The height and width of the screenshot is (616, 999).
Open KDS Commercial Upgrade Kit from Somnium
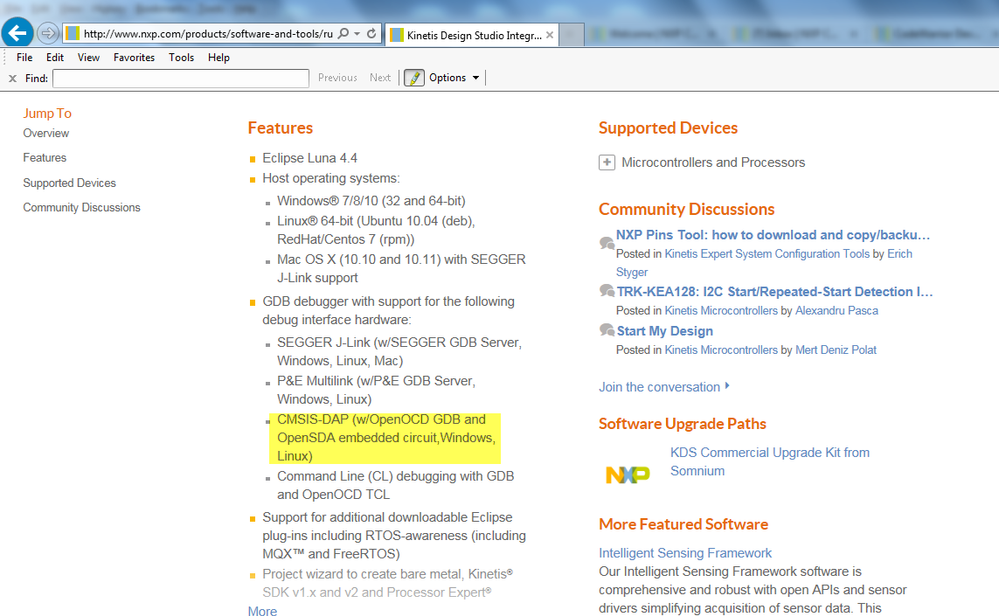770,462
